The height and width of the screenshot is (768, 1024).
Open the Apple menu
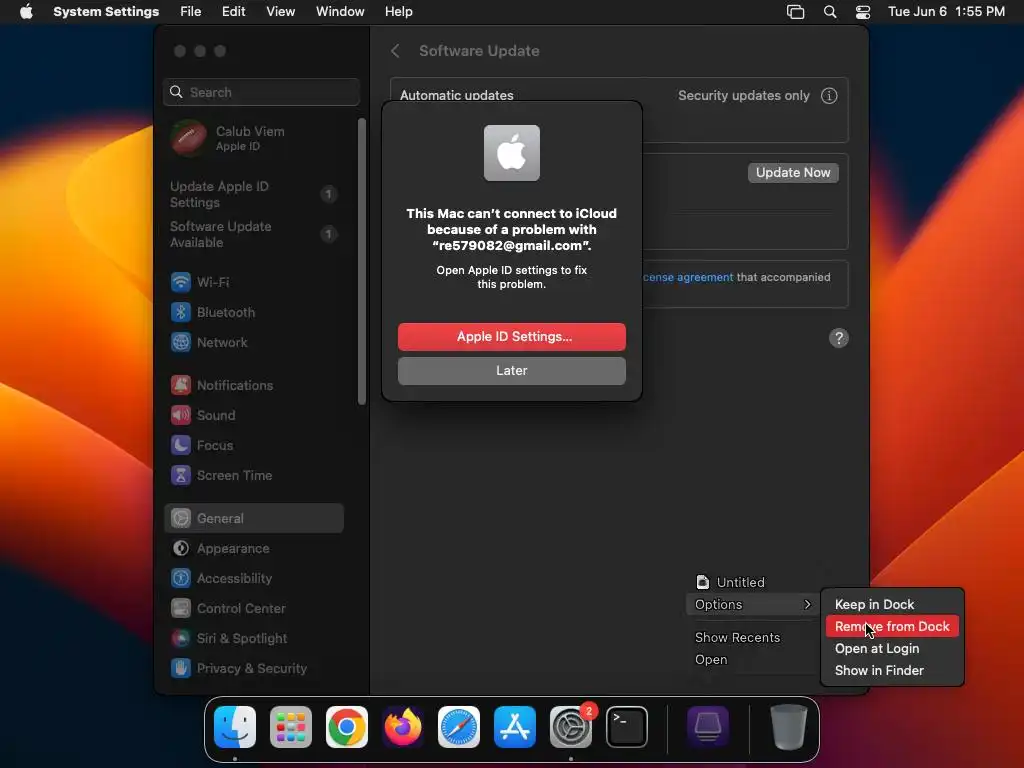[x=26, y=12]
